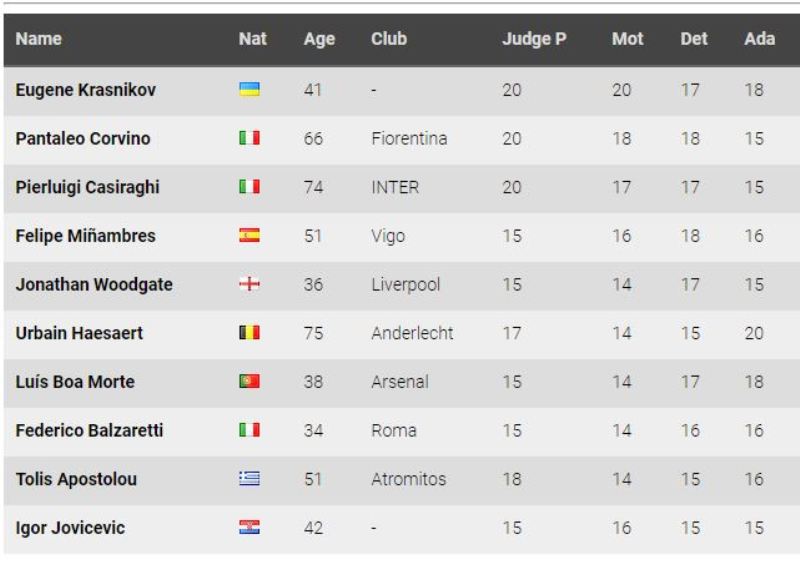
Task: Click the Italy flag beside Pantaleo Corvino
Action: pyautogui.click(x=250, y=139)
